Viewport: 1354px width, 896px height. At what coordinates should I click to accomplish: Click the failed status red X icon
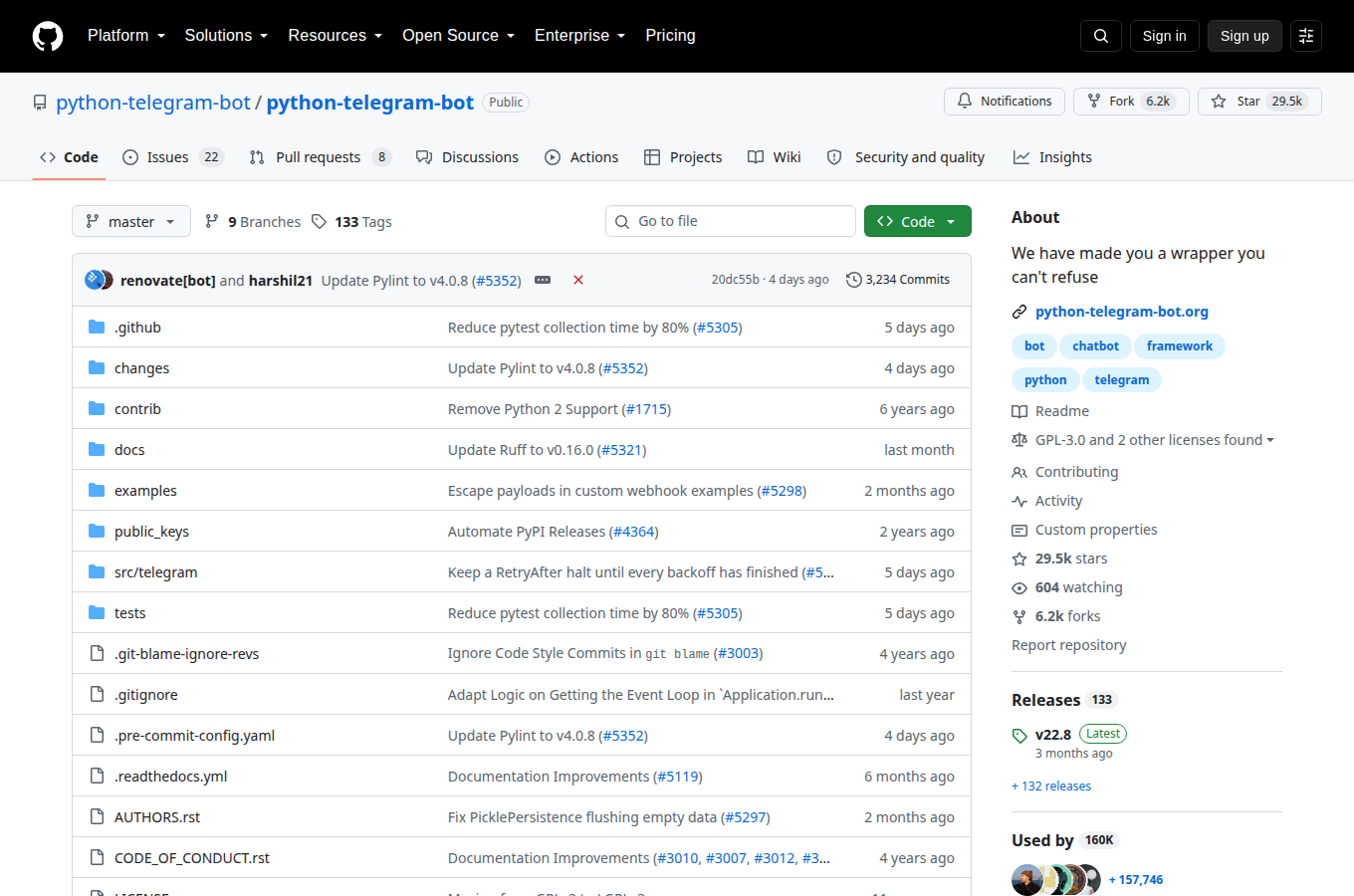[x=578, y=280]
